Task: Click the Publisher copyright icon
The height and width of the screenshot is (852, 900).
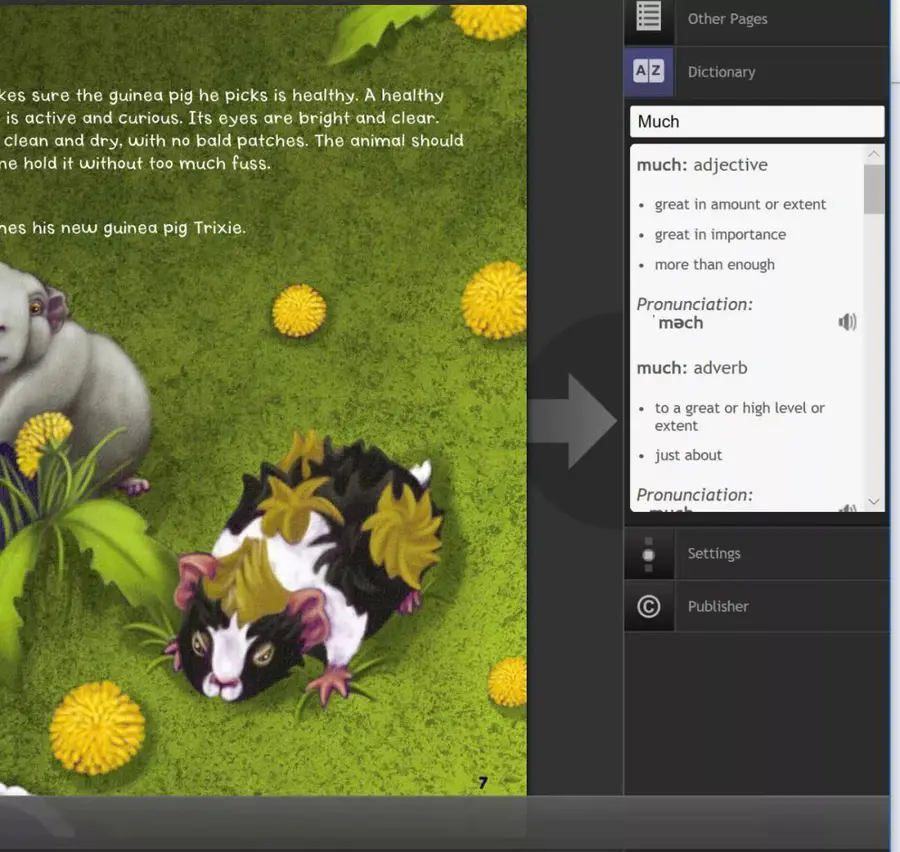Action: click(x=649, y=607)
